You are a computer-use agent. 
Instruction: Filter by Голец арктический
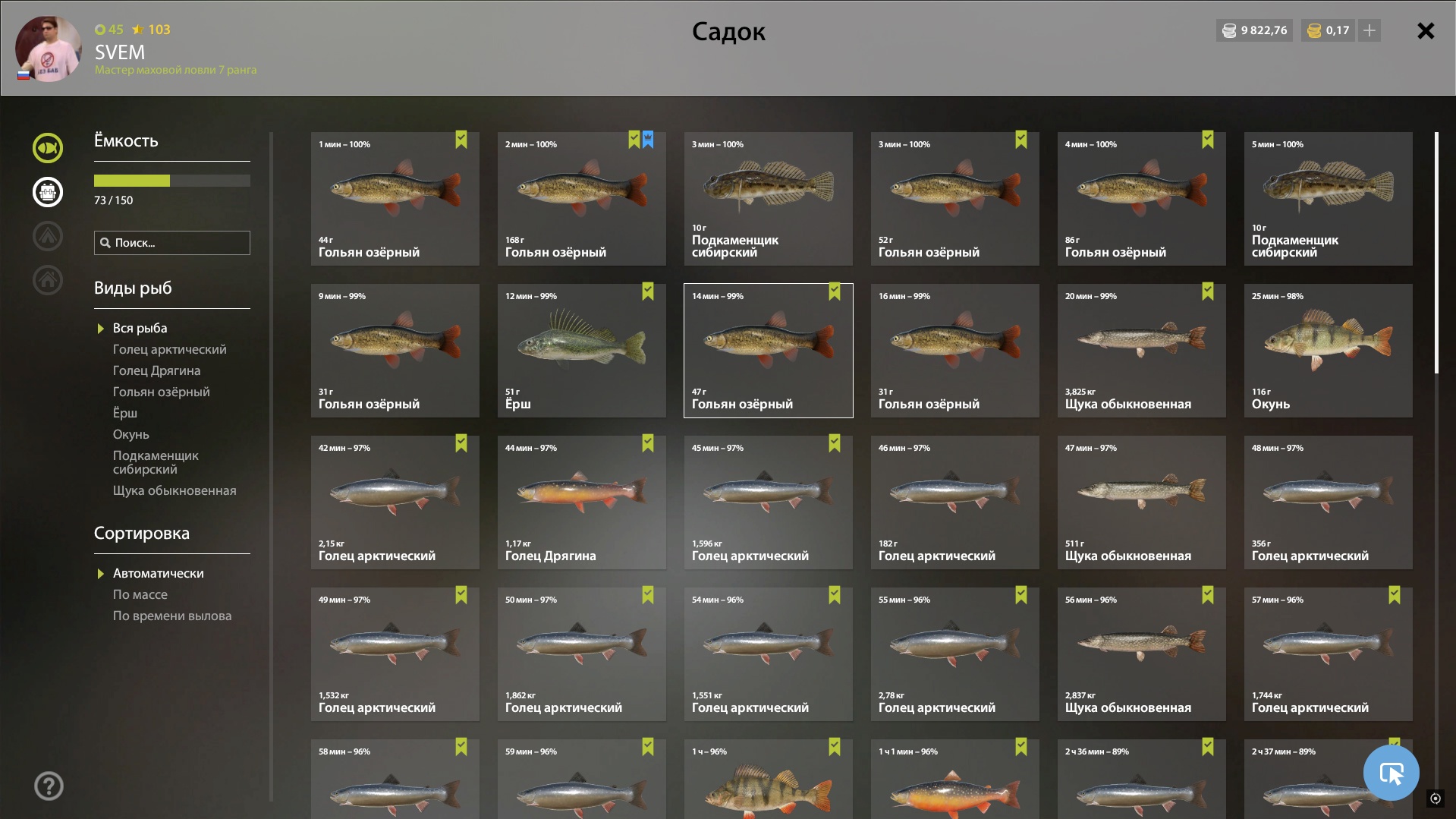click(170, 349)
